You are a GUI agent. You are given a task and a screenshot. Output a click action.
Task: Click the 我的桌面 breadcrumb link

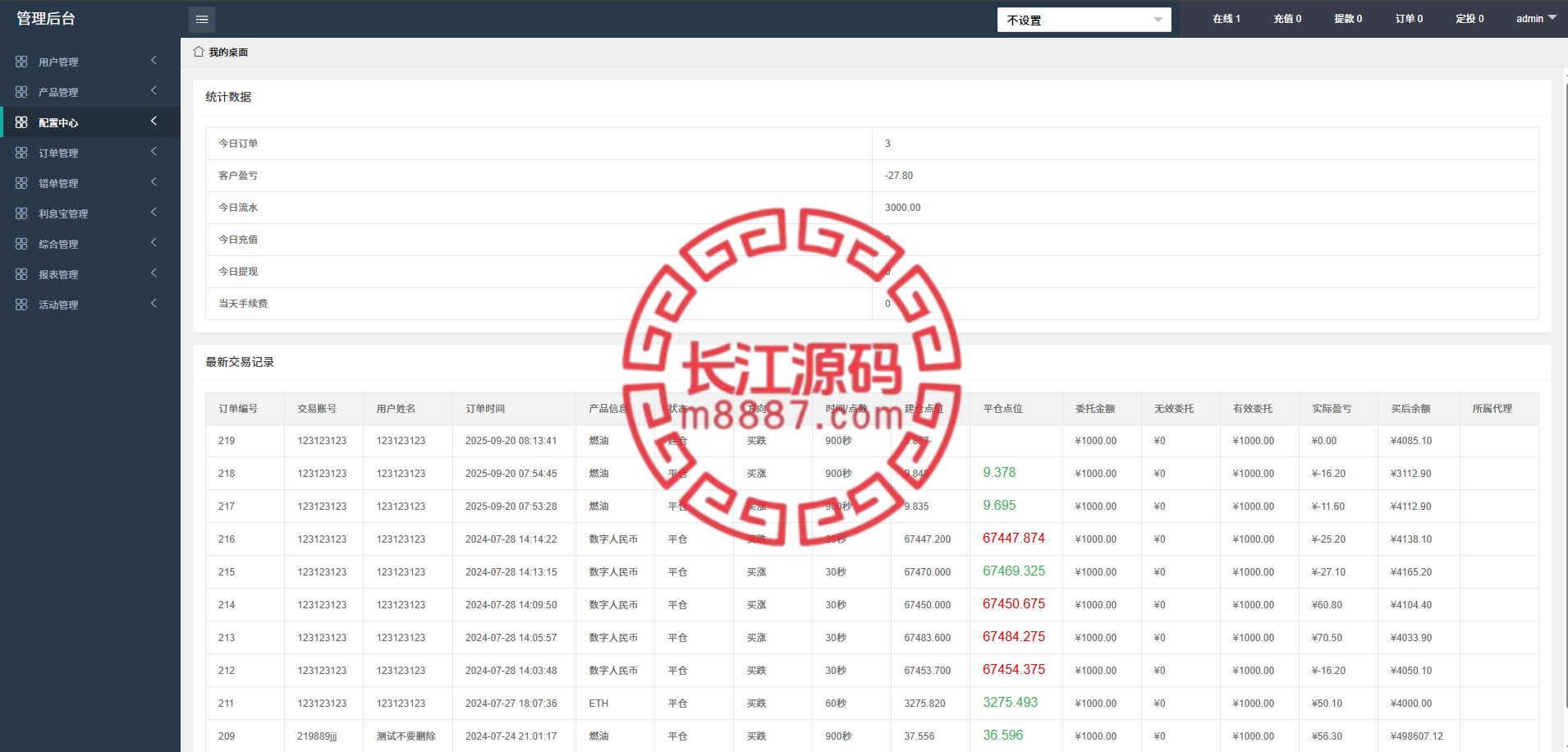tap(228, 53)
